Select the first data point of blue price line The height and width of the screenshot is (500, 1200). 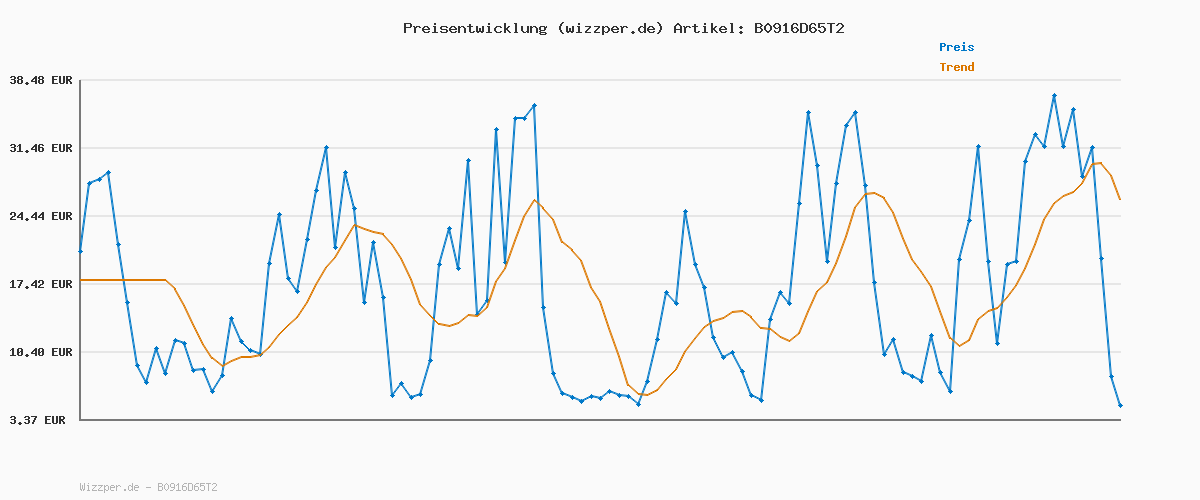tap(81, 251)
